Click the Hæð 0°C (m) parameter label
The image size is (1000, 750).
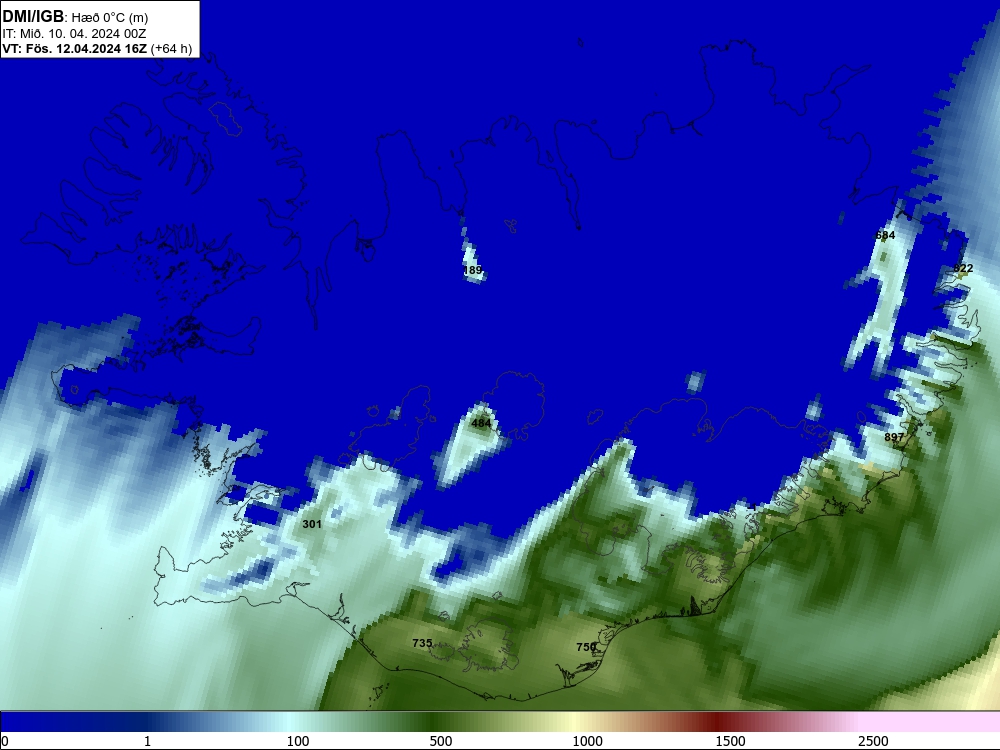pyautogui.click(x=110, y=18)
